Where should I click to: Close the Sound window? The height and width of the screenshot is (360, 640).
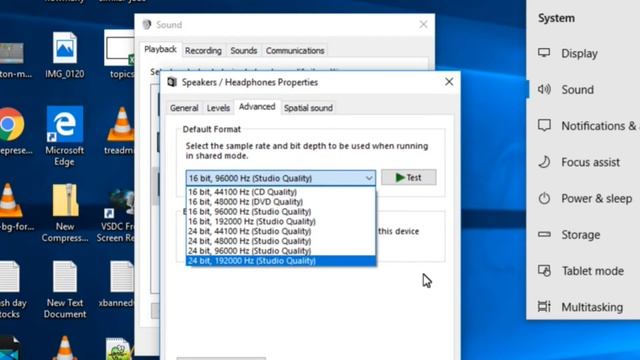tap(423, 24)
